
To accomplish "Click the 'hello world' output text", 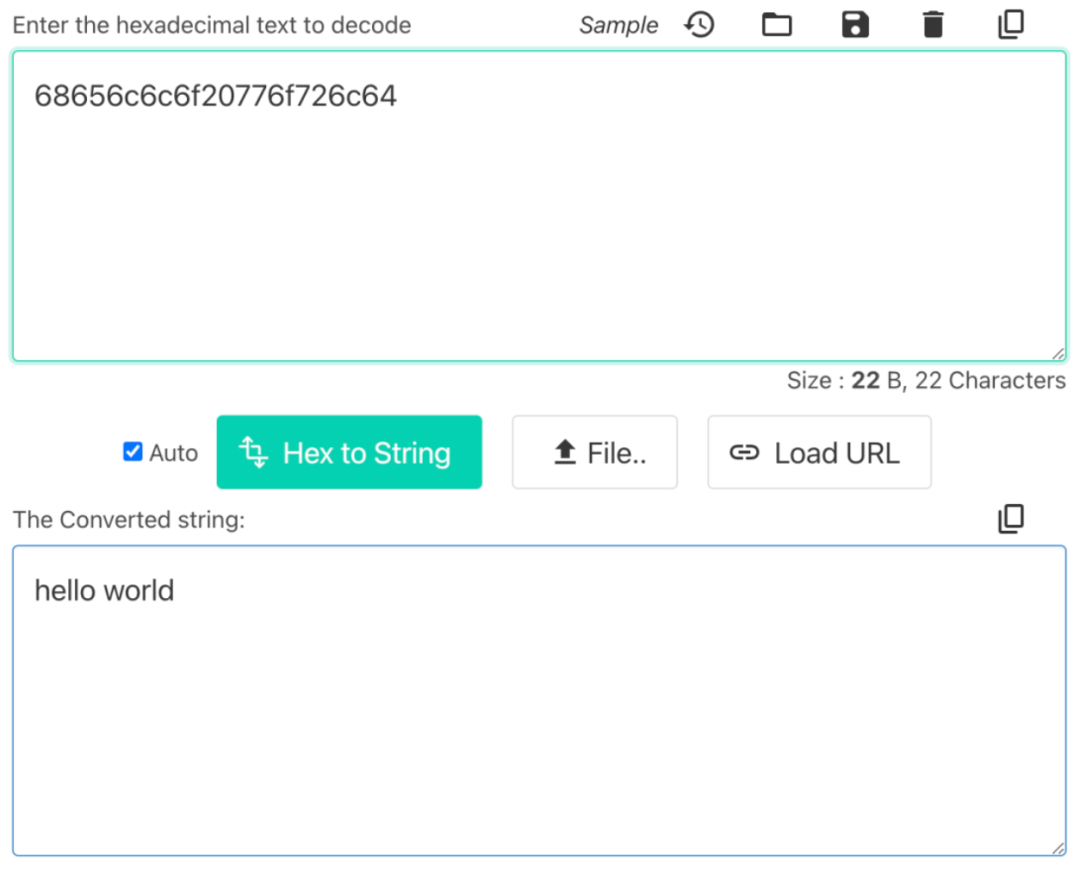I will [x=104, y=590].
